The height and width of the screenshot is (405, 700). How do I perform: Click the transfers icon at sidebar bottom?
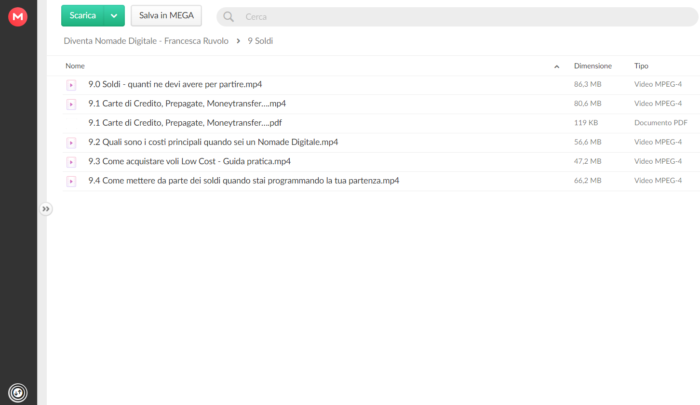(x=18, y=393)
